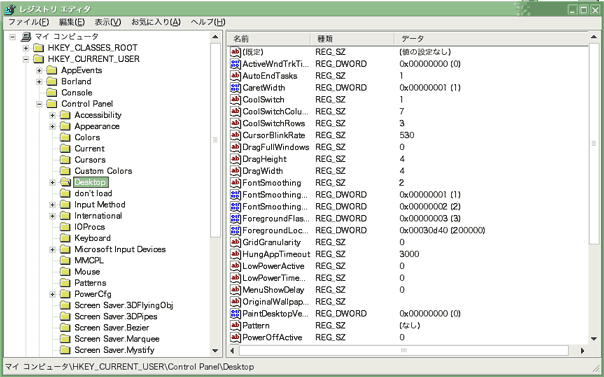Select the don't load key
Image resolution: width=604 pixels, height=377 pixels.
tap(93, 193)
